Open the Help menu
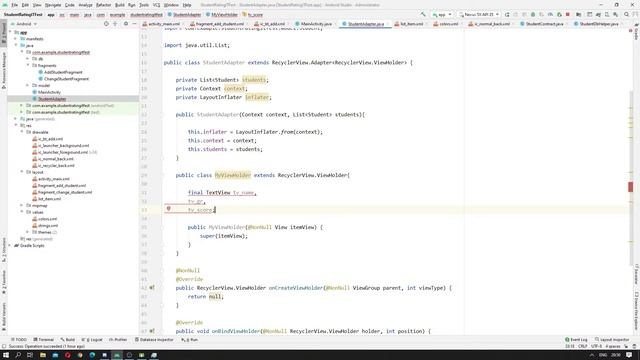Screen dimensions: 640x360 tap(187, 5)
